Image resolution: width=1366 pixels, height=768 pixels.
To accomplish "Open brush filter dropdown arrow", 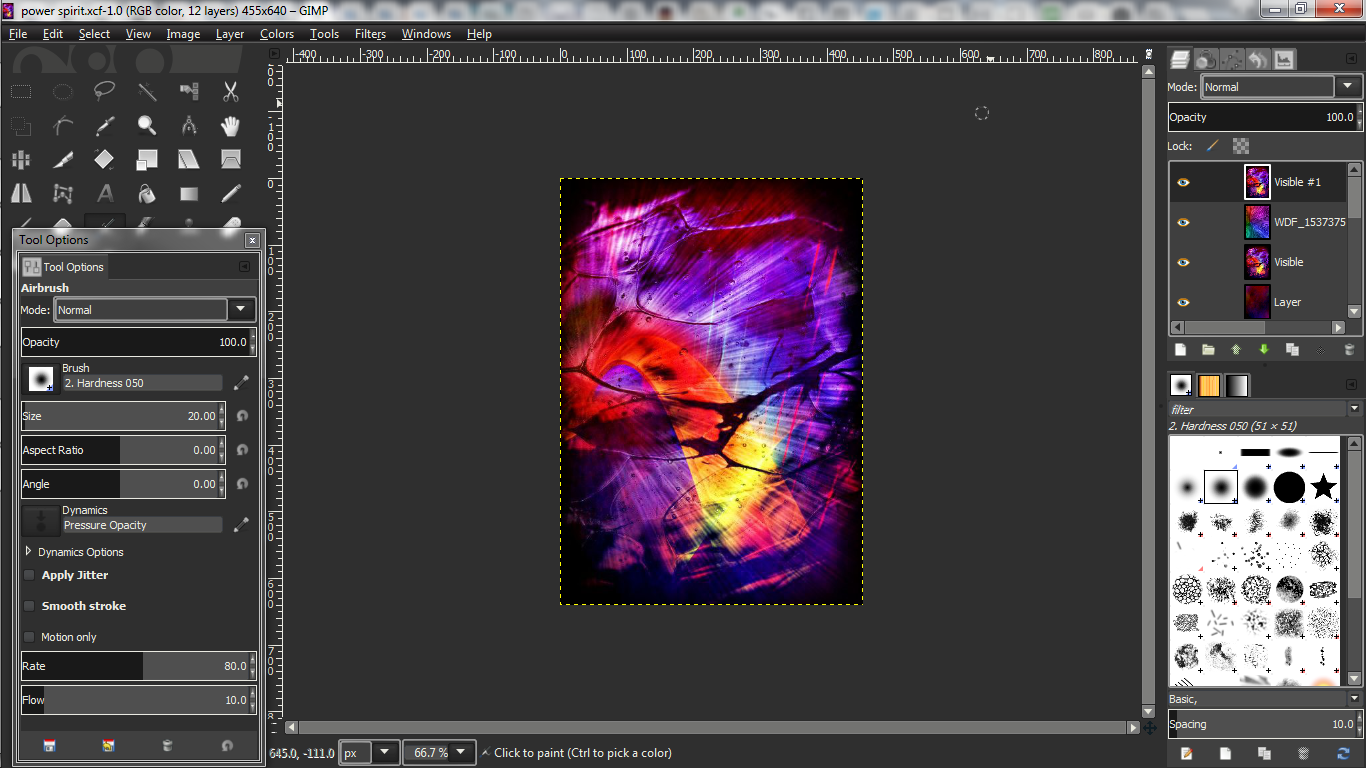I will (1355, 409).
